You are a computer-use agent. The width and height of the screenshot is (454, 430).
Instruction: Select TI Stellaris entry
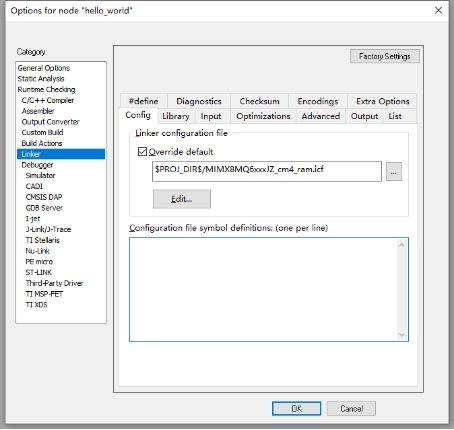tap(43, 240)
